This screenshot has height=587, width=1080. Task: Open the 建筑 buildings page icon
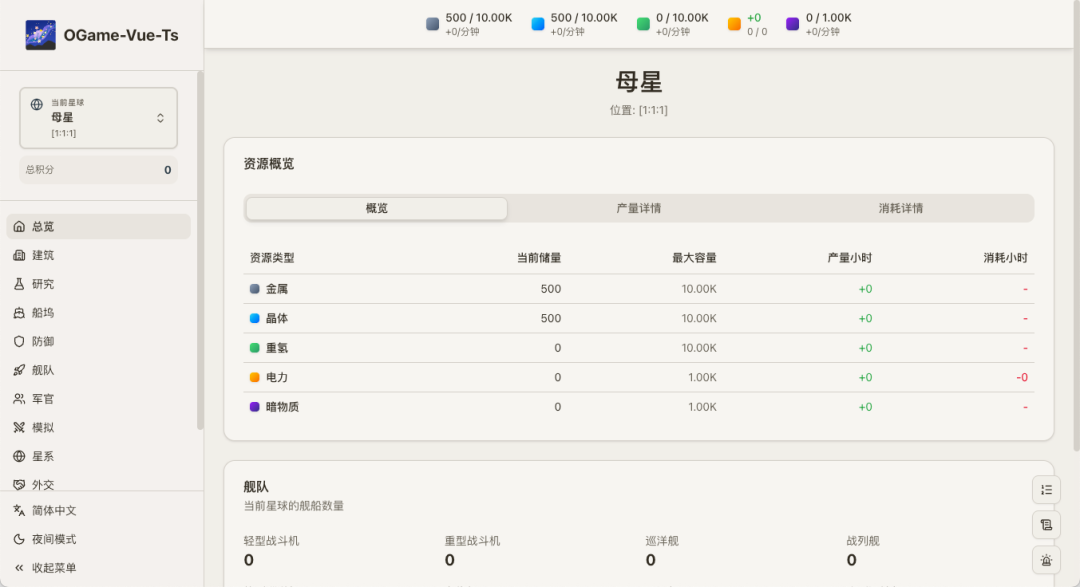click(x=19, y=256)
